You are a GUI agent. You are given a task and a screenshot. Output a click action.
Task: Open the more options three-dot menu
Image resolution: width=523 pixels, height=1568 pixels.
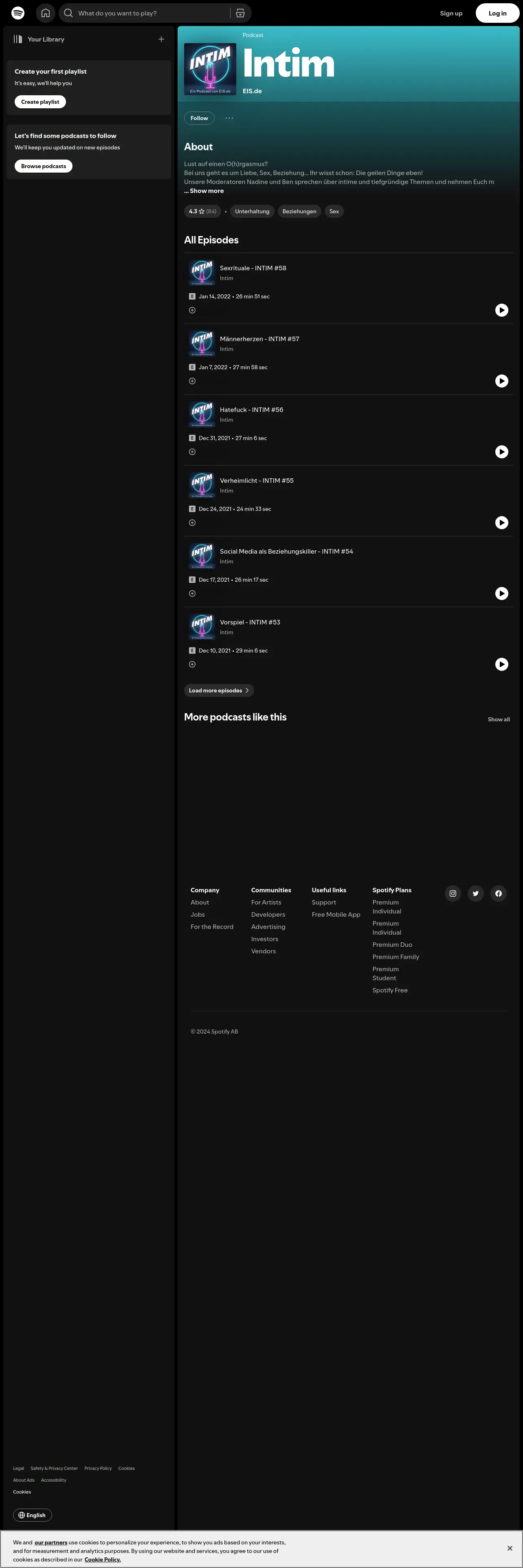click(229, 118)
